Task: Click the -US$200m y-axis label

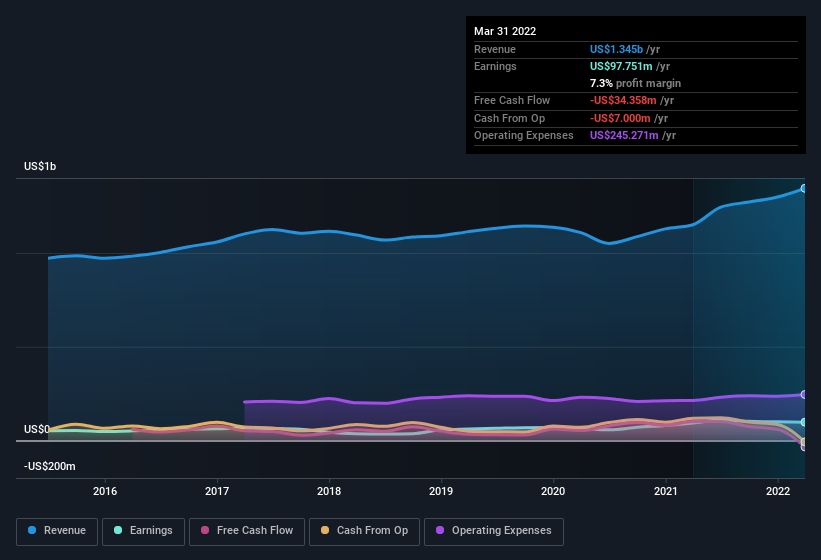Action: (x=50, y=466)
